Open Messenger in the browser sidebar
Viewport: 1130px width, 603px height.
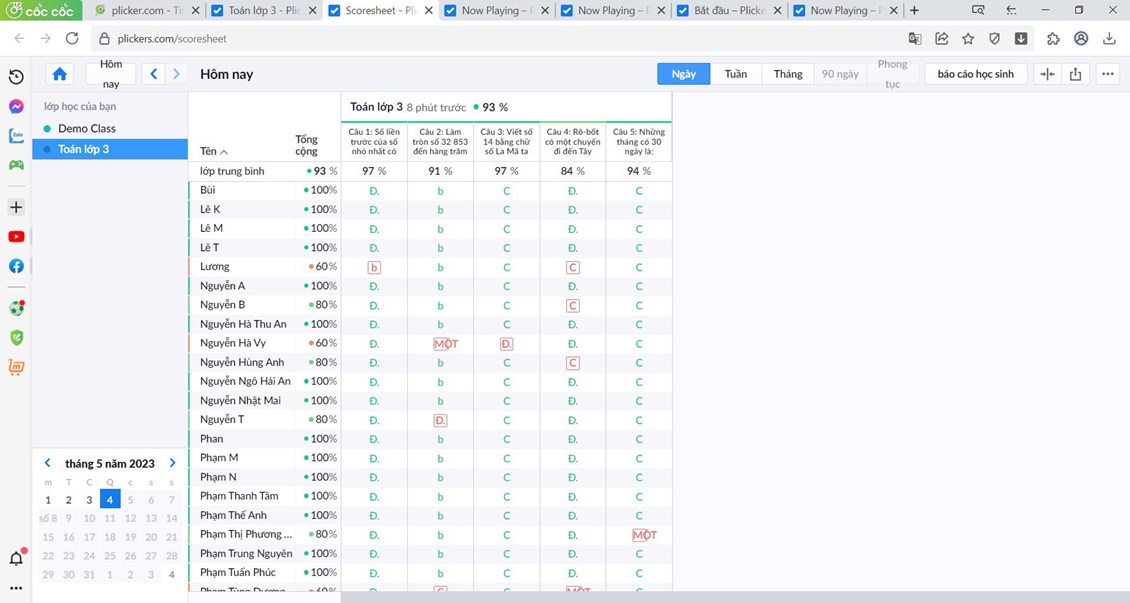click(16, 107)
